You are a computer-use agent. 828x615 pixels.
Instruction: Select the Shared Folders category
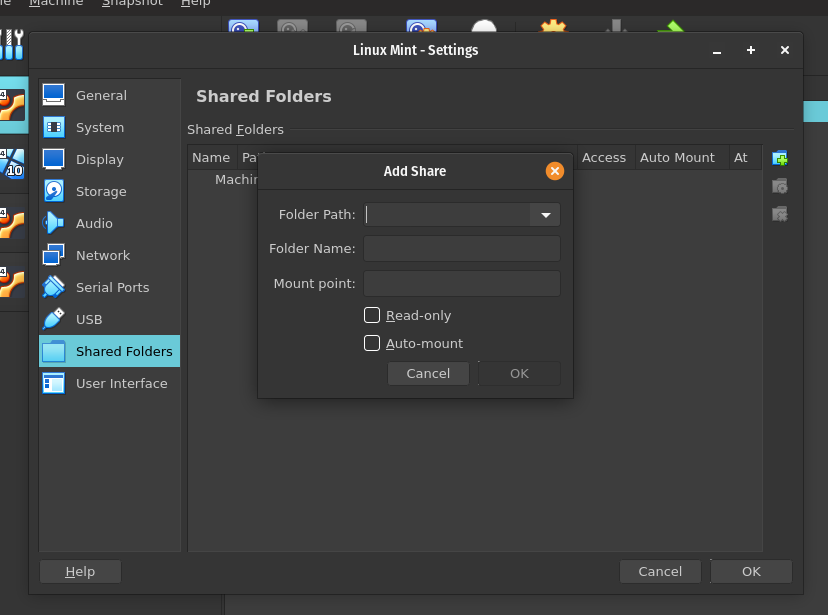109,351
